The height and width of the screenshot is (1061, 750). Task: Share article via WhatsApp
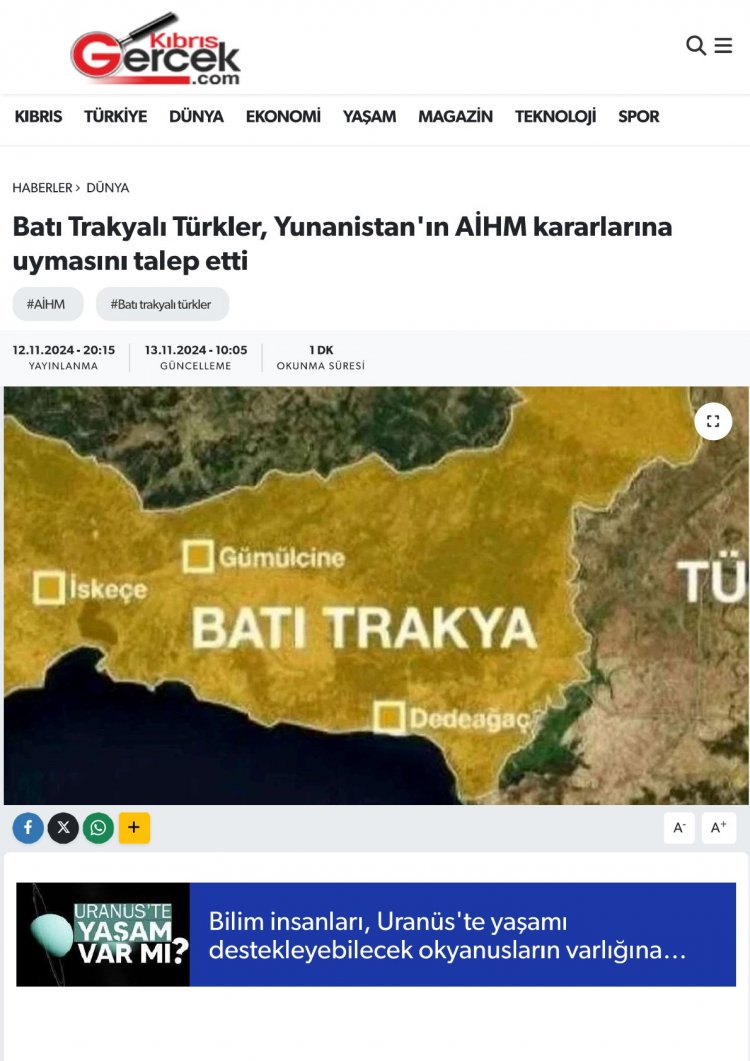pos(99,828)
